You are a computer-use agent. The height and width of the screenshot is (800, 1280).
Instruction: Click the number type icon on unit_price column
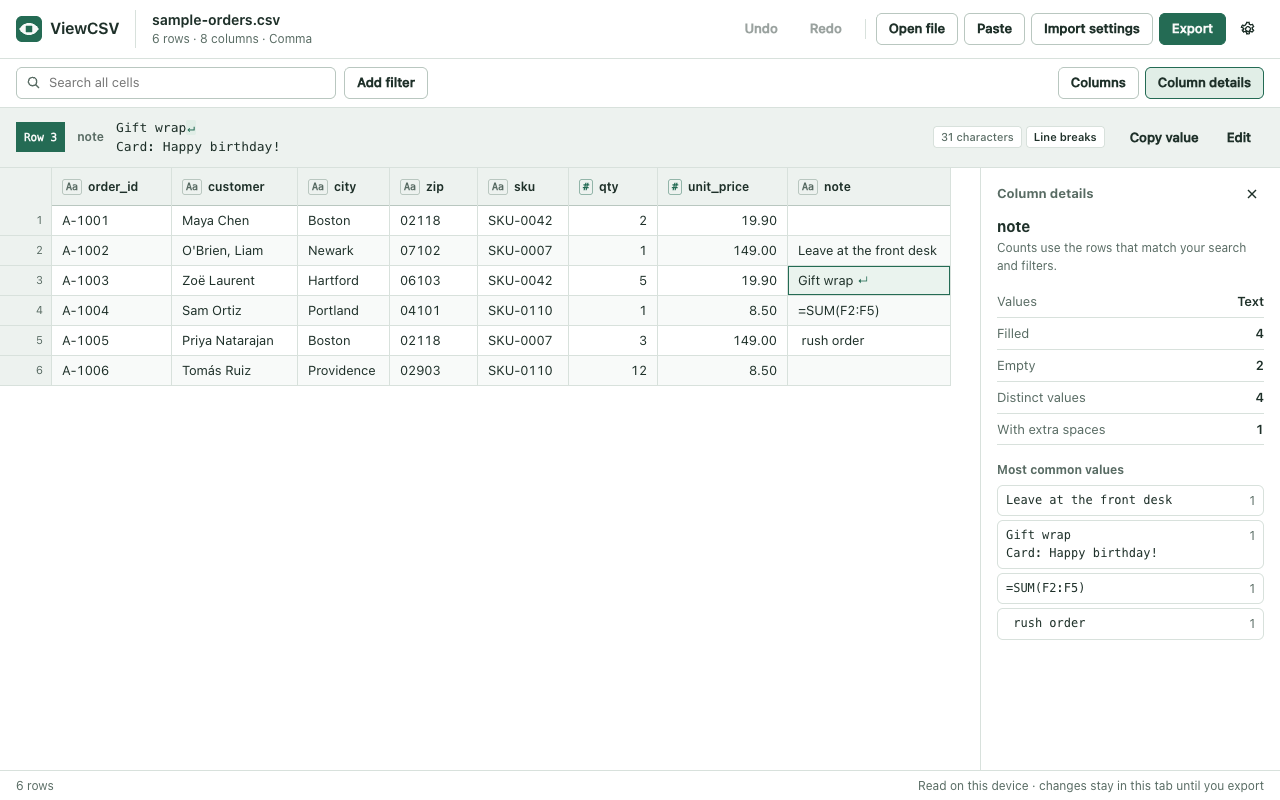(x=675, y=187)
